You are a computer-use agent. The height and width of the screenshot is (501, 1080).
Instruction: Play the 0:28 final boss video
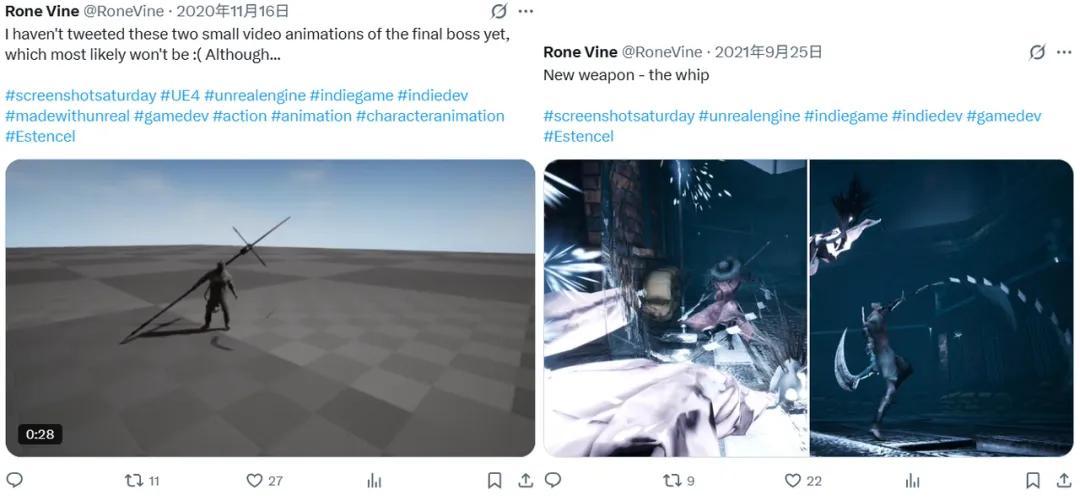270,308
